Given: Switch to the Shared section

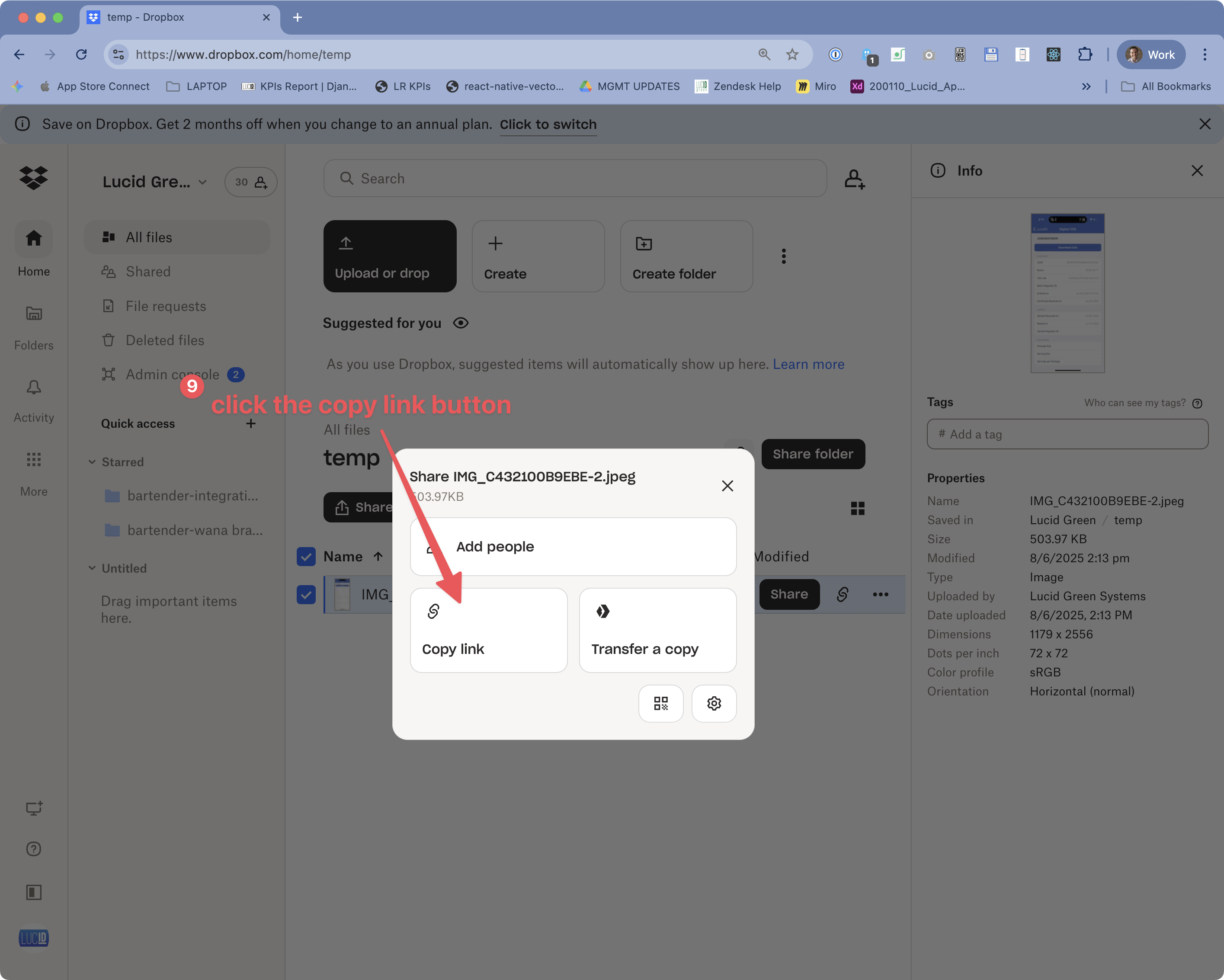Looking at the screenshot, I should [147, 272].
